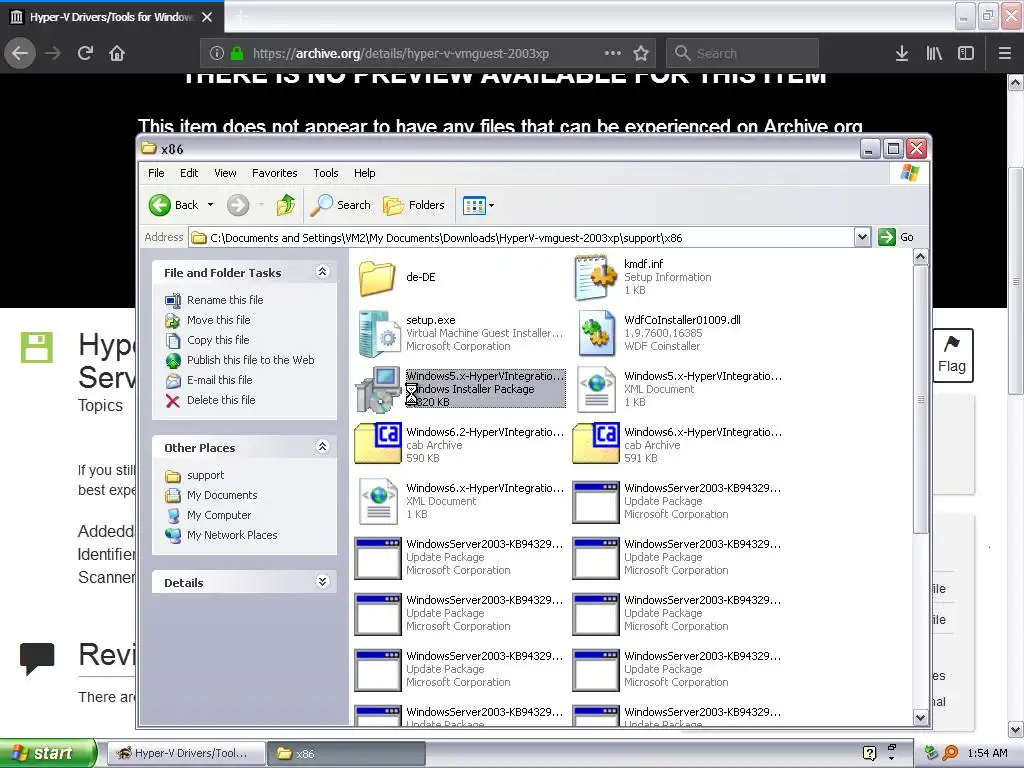This screenshot has height=768, width=1024.
Task: Click Delete this file
Action: pos(221,400)
